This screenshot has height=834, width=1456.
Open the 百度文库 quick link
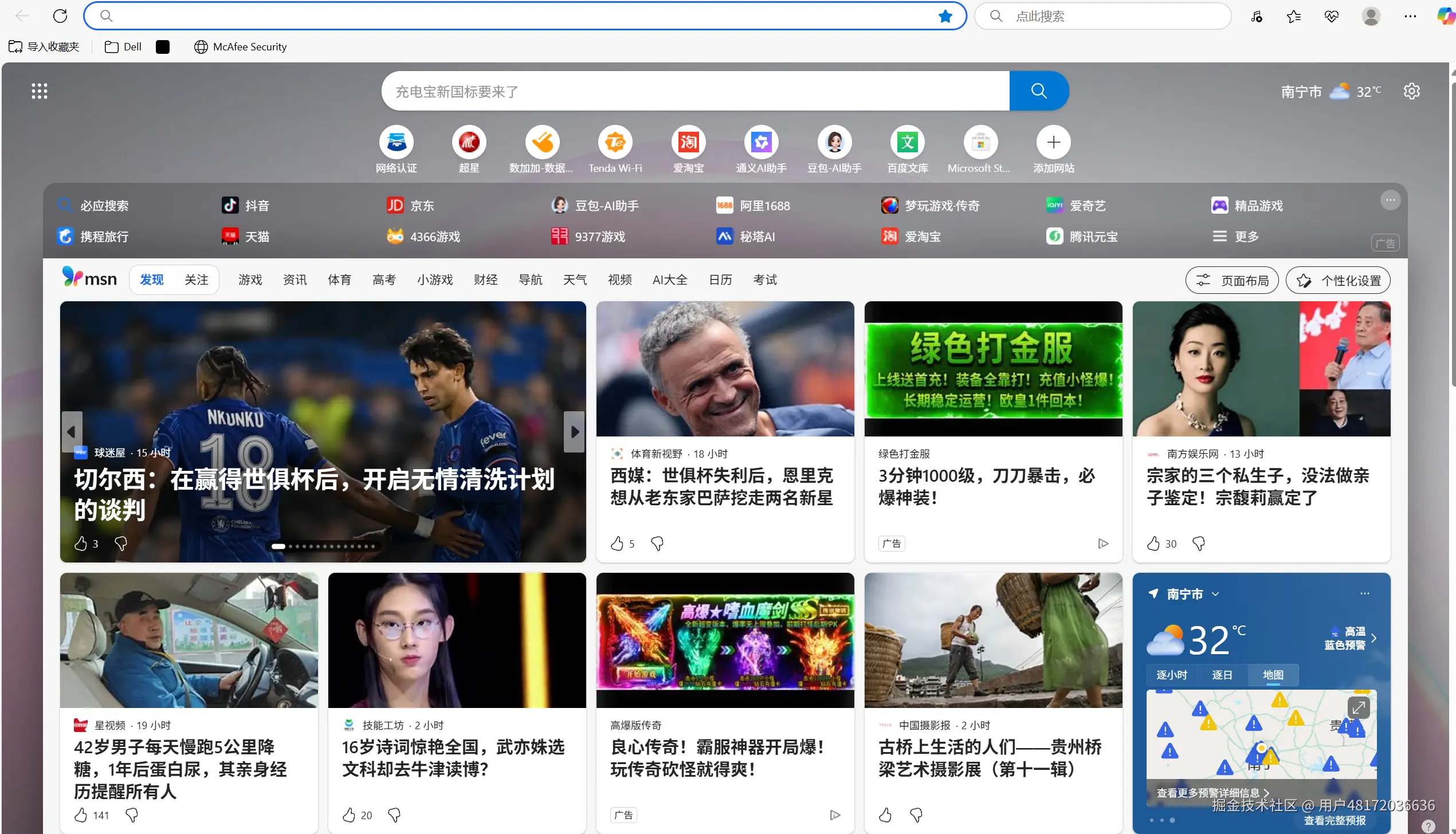tap(906, 142)
